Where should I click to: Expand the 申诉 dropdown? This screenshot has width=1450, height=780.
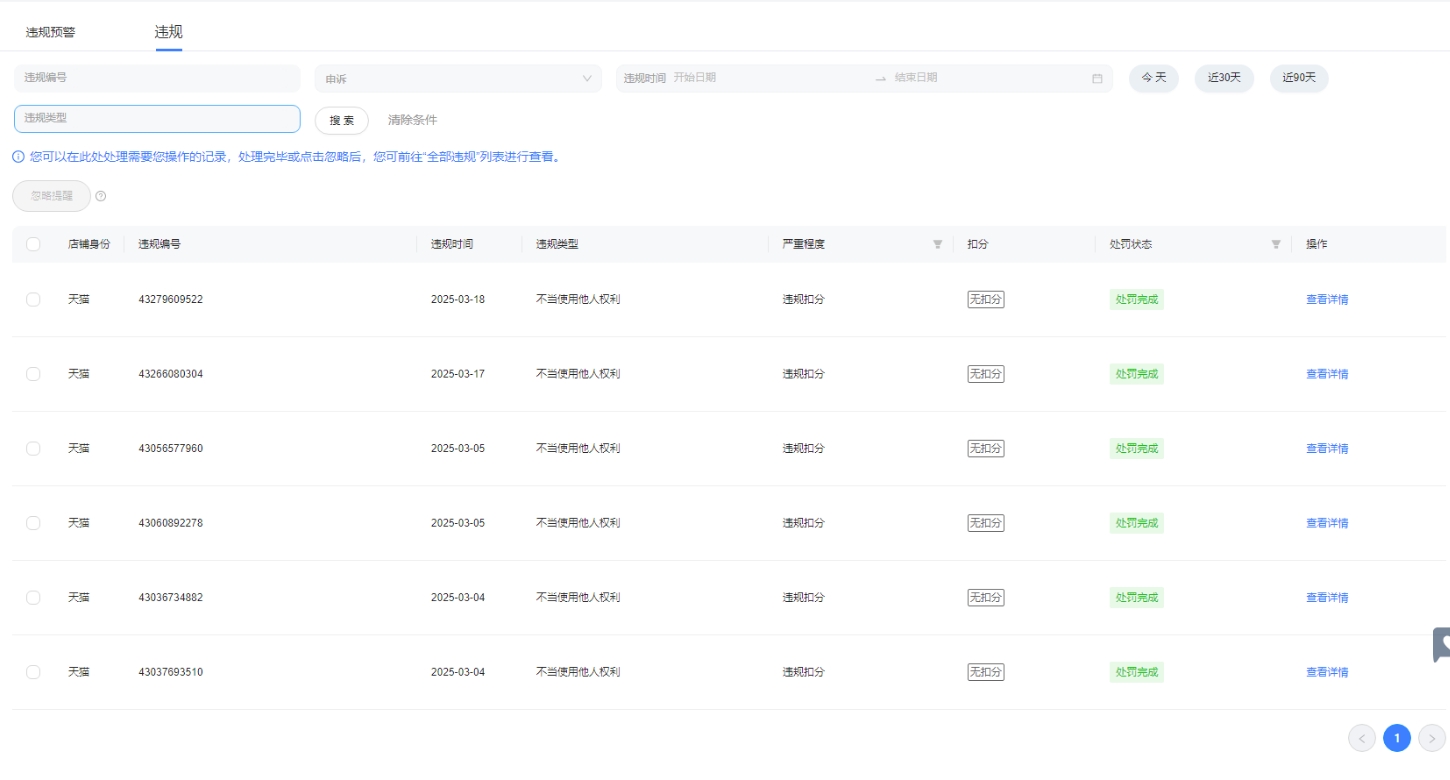coord(458,79)
